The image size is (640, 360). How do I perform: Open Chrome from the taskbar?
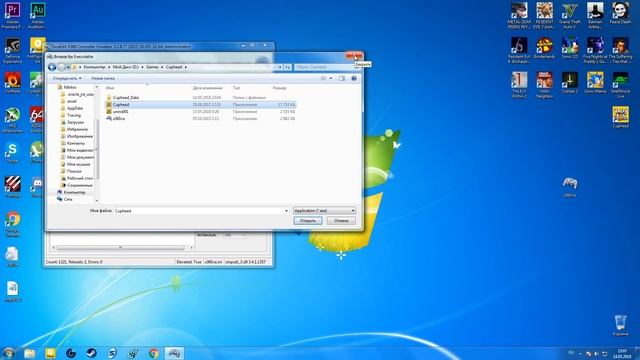(x=154, y=353)
